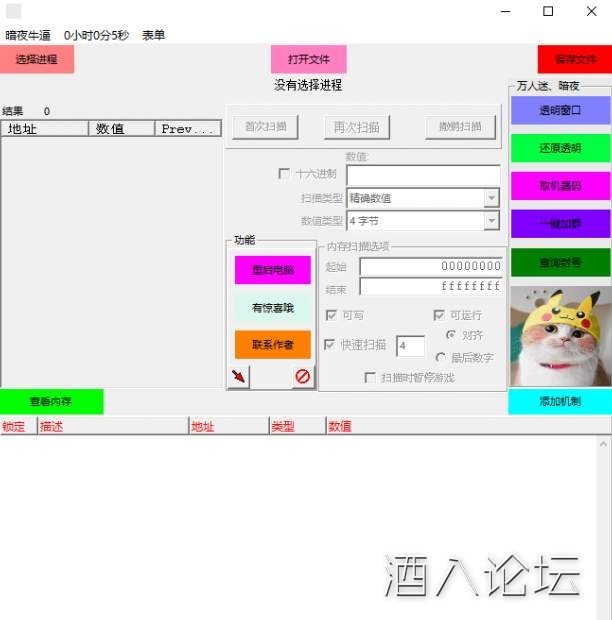Minimize the trainer window
The width and height of the screenshot is (612, 620).
pyautogui.click(x=506, y=11)
